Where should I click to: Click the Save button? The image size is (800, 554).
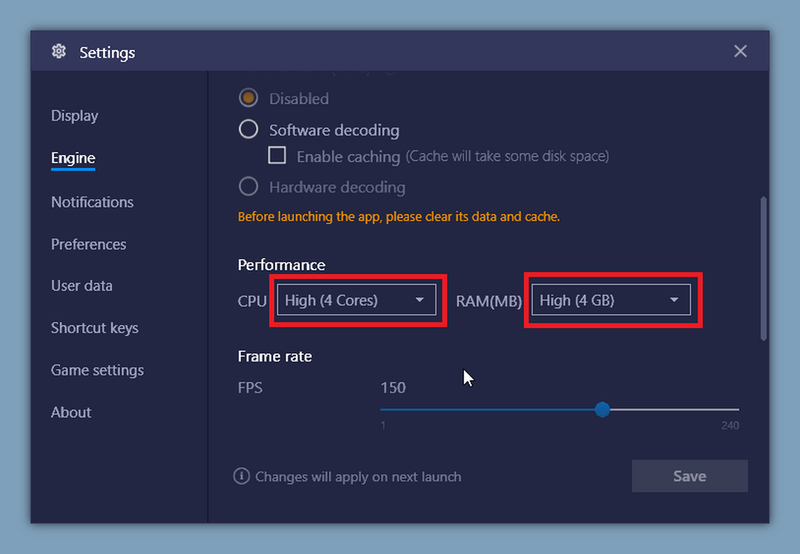pos(690,476)
